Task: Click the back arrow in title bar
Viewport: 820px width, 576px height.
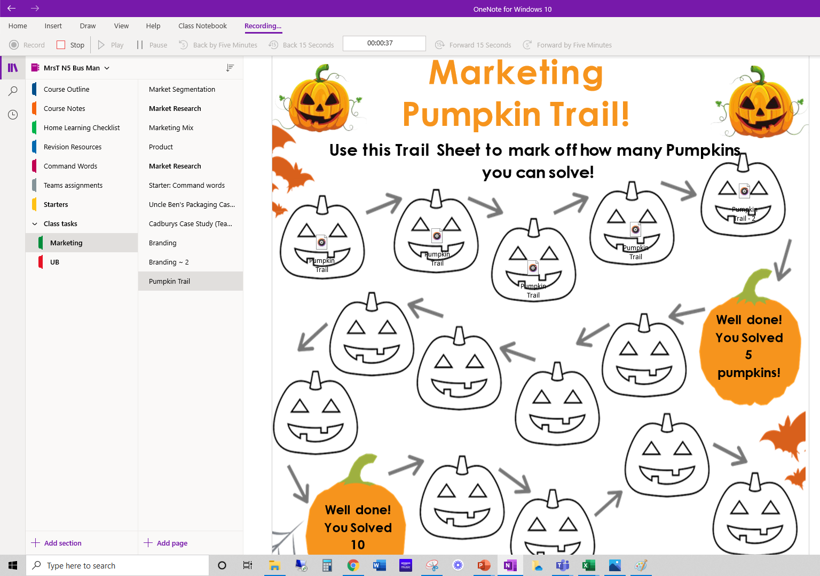Action: (11, 8)
